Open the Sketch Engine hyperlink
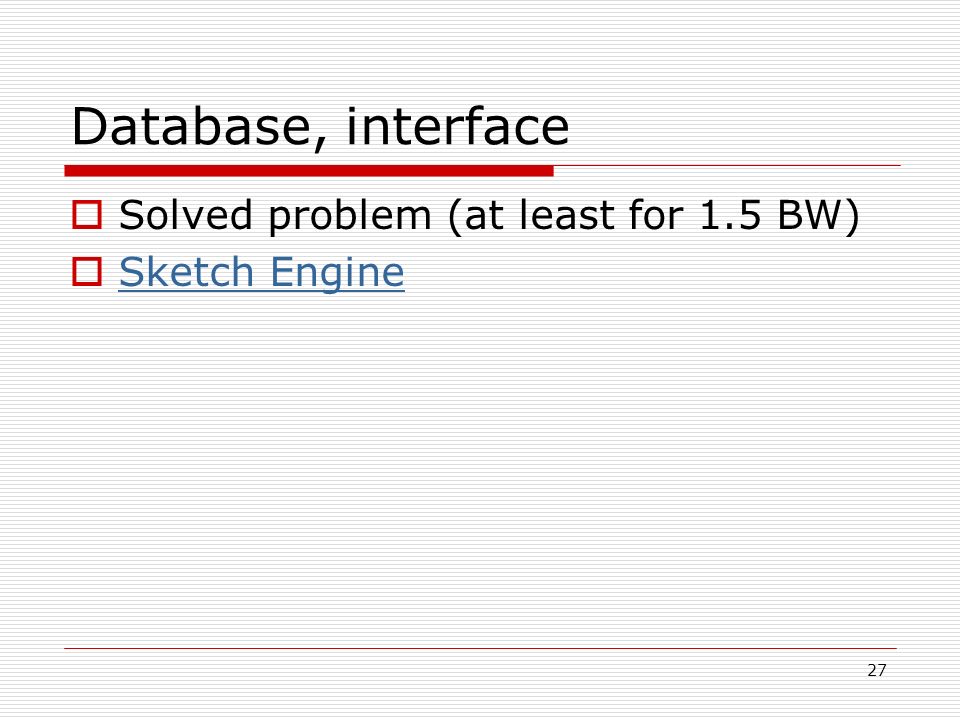This screenshot has width=960, height=720. click(x=261, y=272)
